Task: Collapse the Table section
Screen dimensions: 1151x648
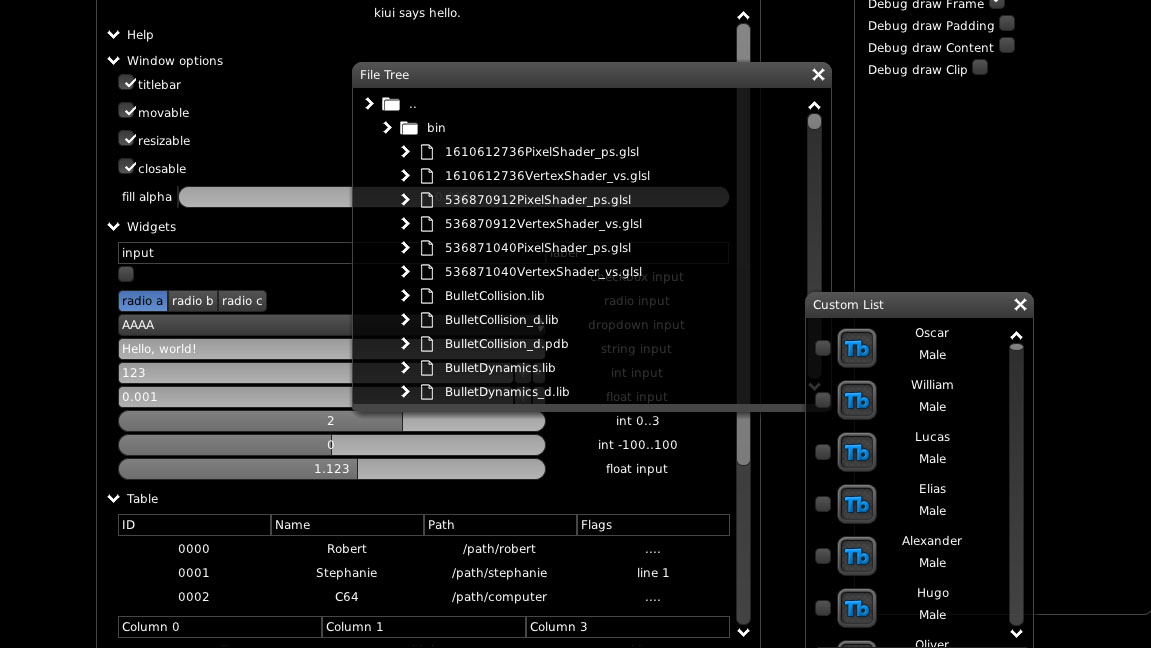Action: (113, 498)
